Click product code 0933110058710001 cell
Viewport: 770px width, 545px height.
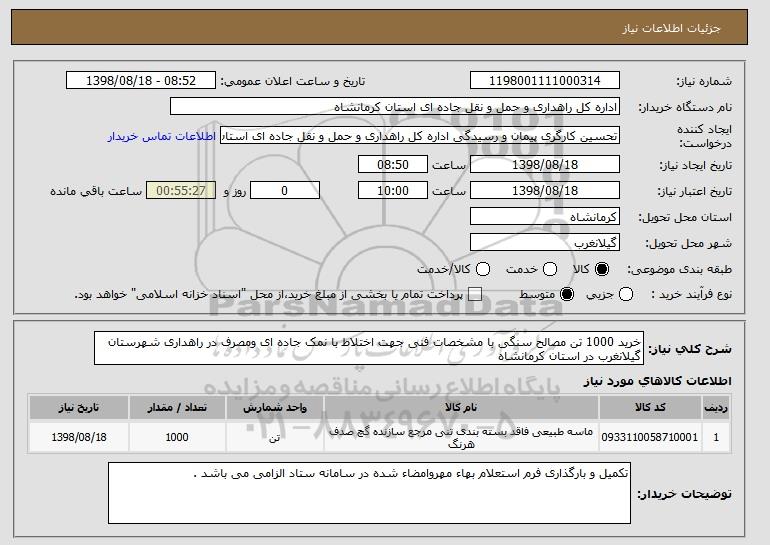point(650,437)
